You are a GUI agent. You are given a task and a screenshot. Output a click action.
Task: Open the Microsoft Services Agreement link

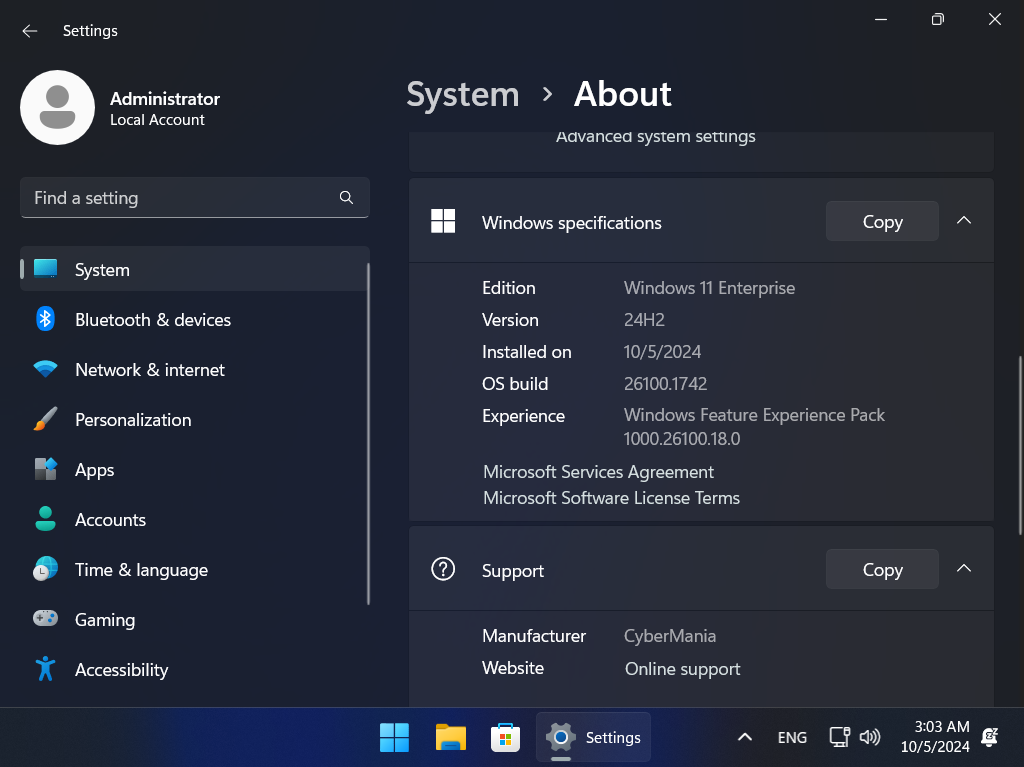[x=598, y=472]
